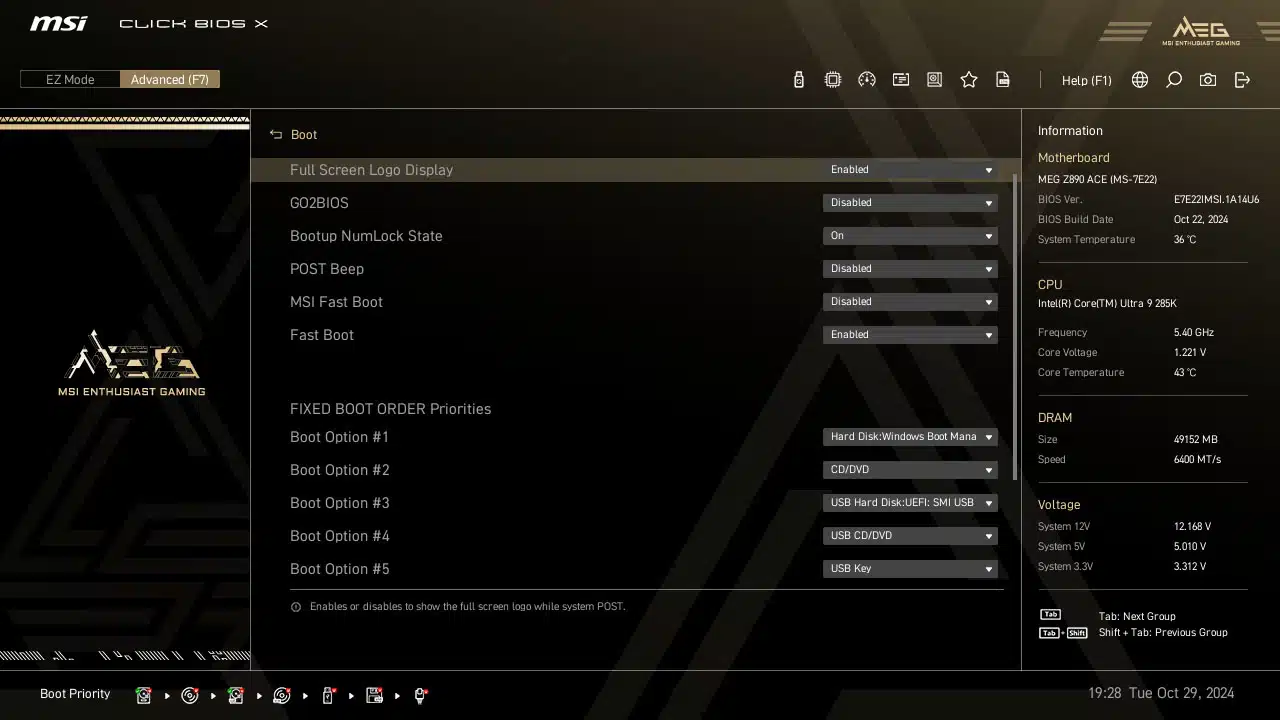Viewport: 1280px width, 720px height.
Task: Open MSI Fast Boot dropdown
Action: coord(910,302)
